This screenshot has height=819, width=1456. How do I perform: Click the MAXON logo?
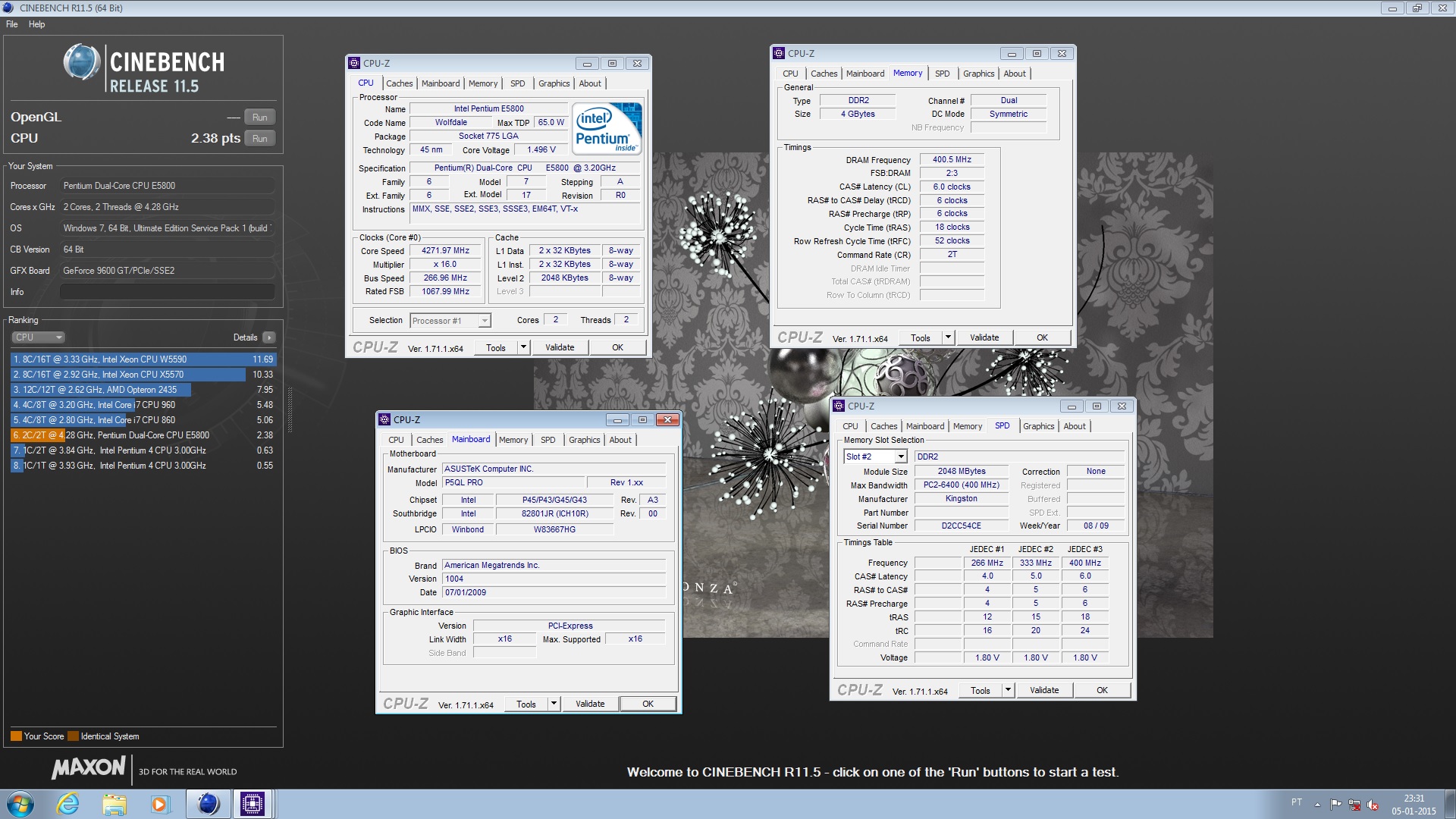[88, 768]
